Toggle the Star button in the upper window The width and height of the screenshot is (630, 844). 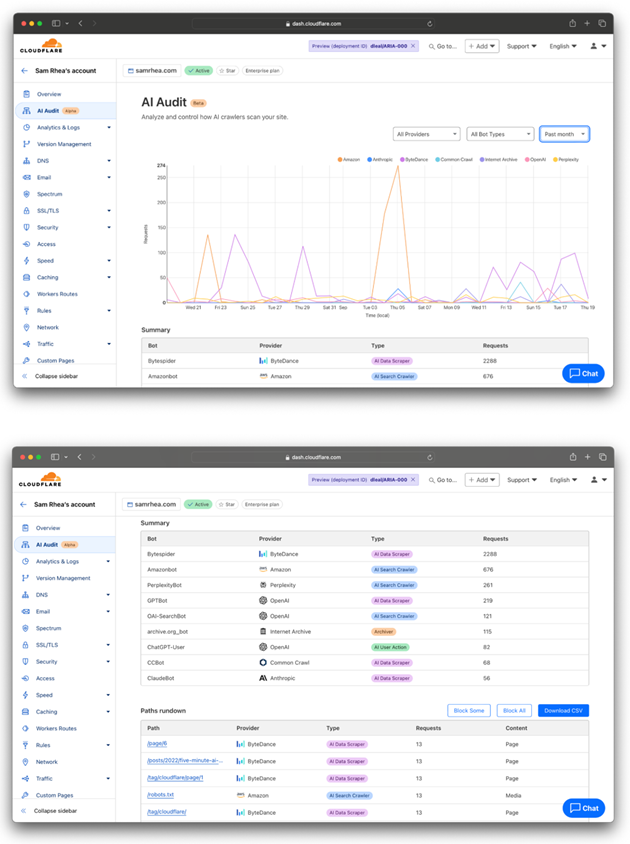[x=227, y=71]
